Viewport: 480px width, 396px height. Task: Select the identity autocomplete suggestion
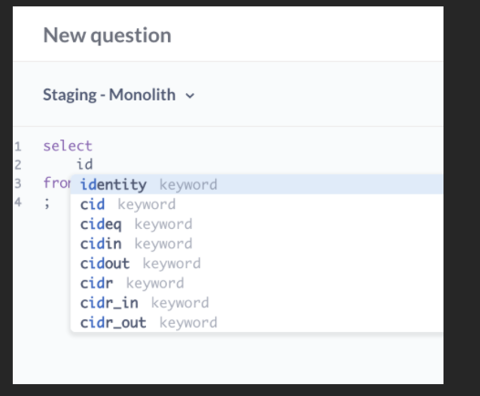[x=257, y=184]
